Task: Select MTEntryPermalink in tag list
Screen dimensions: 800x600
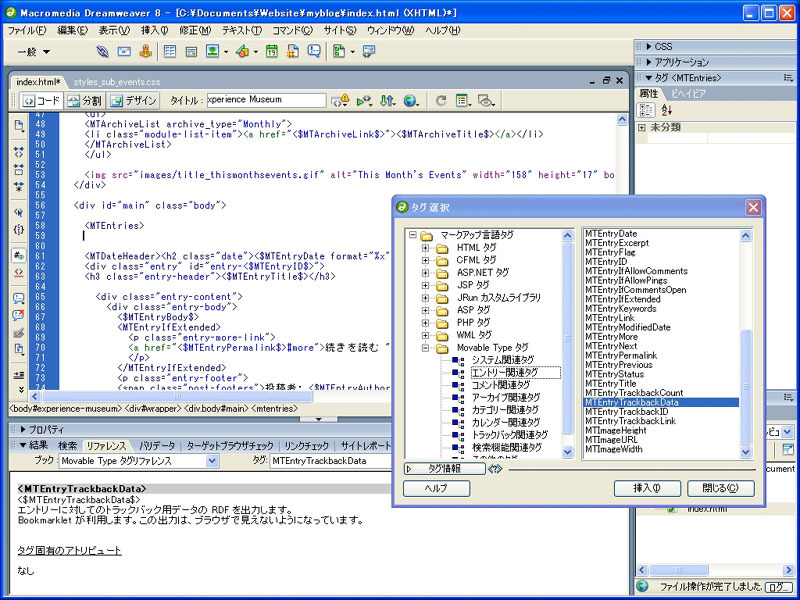Action: click(x=621, y=355)
